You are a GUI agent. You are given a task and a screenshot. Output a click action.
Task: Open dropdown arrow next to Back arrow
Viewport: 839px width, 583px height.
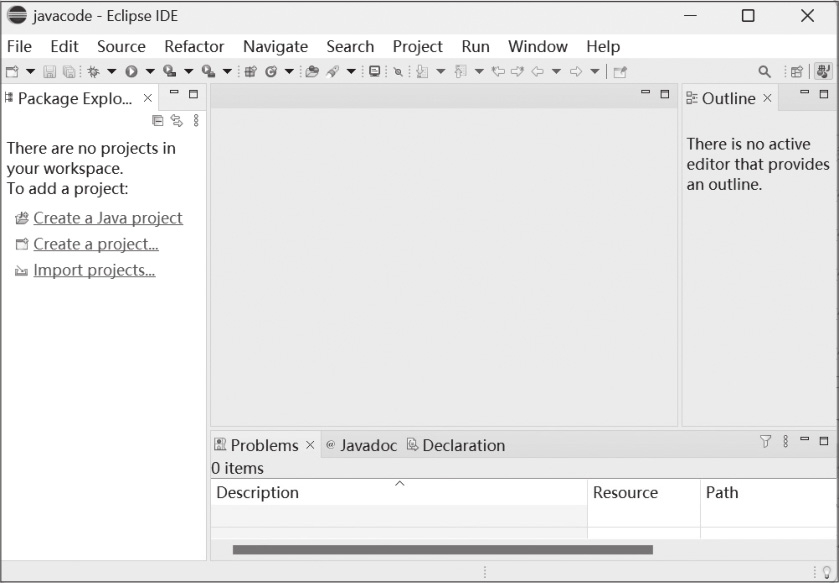556,71
